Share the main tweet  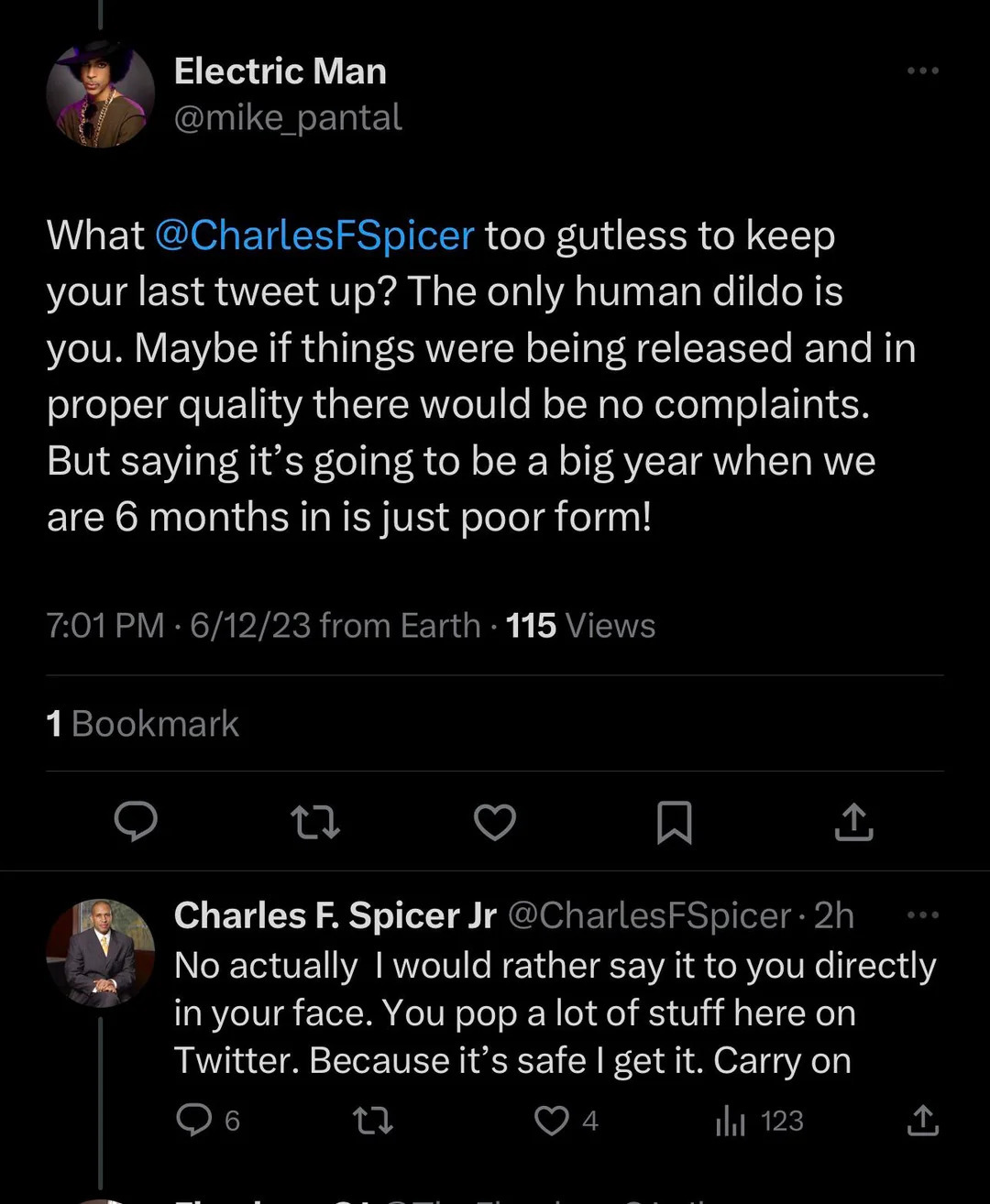(854, 821)
